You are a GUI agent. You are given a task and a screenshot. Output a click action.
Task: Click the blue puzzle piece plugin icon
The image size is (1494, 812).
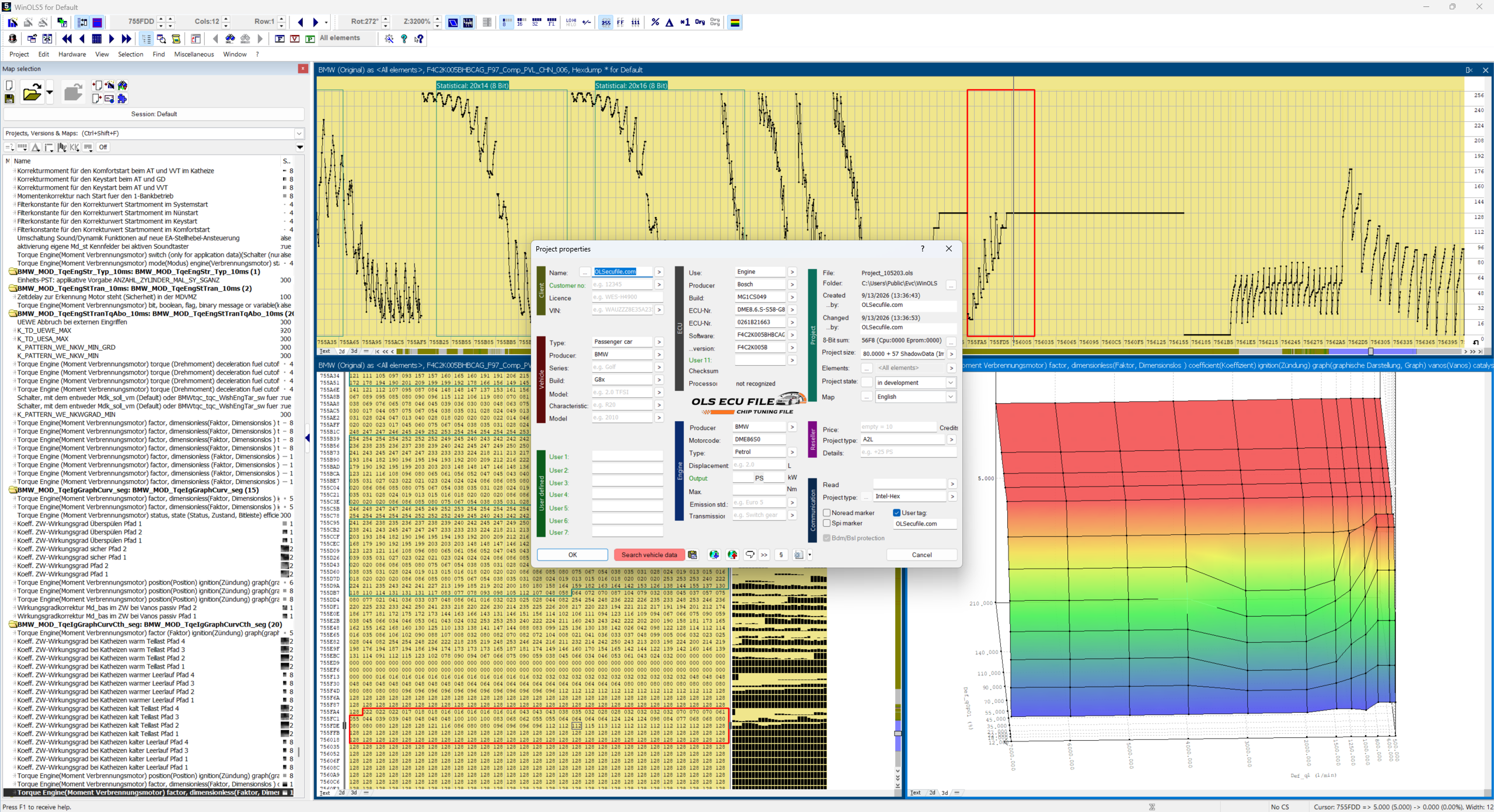122,99
